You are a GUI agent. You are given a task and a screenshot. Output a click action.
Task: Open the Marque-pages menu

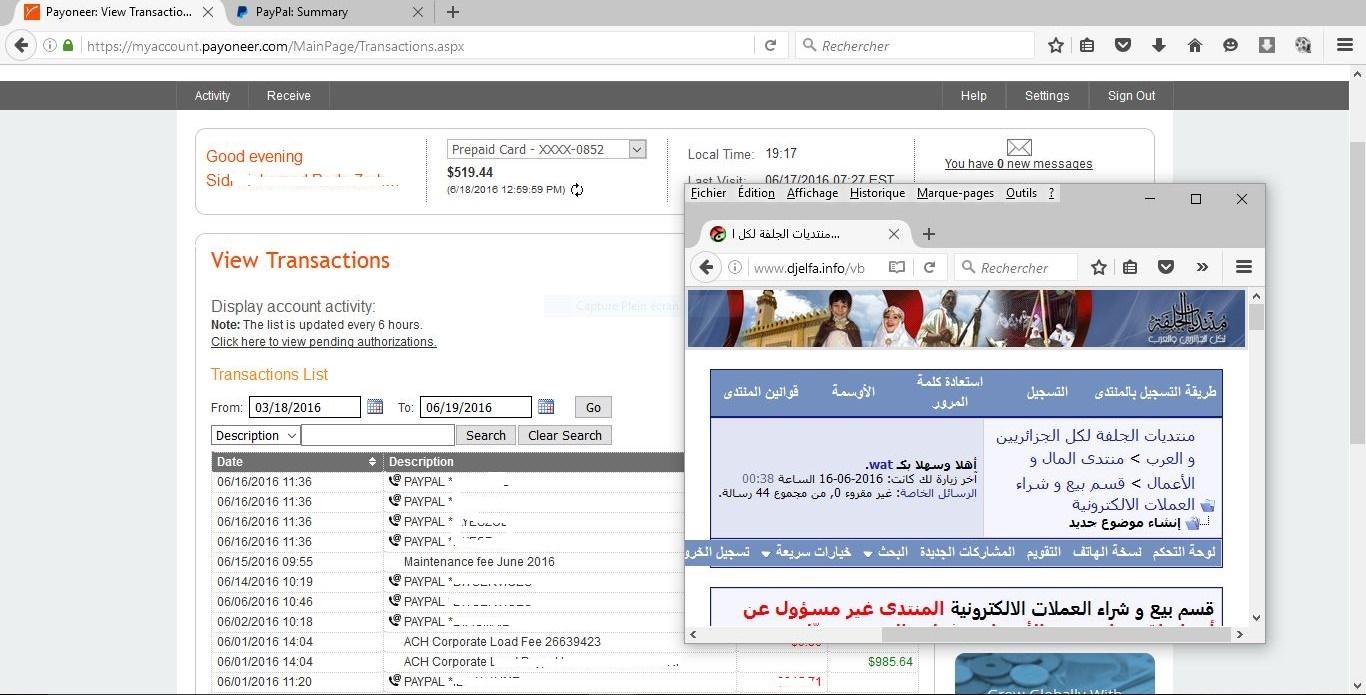tap(955, 193)
